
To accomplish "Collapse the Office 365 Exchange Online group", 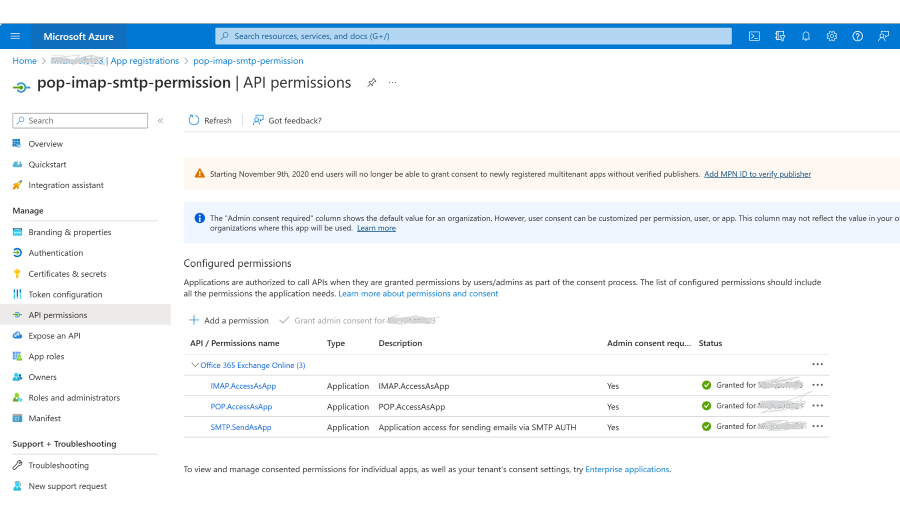I will pos(195,365).
